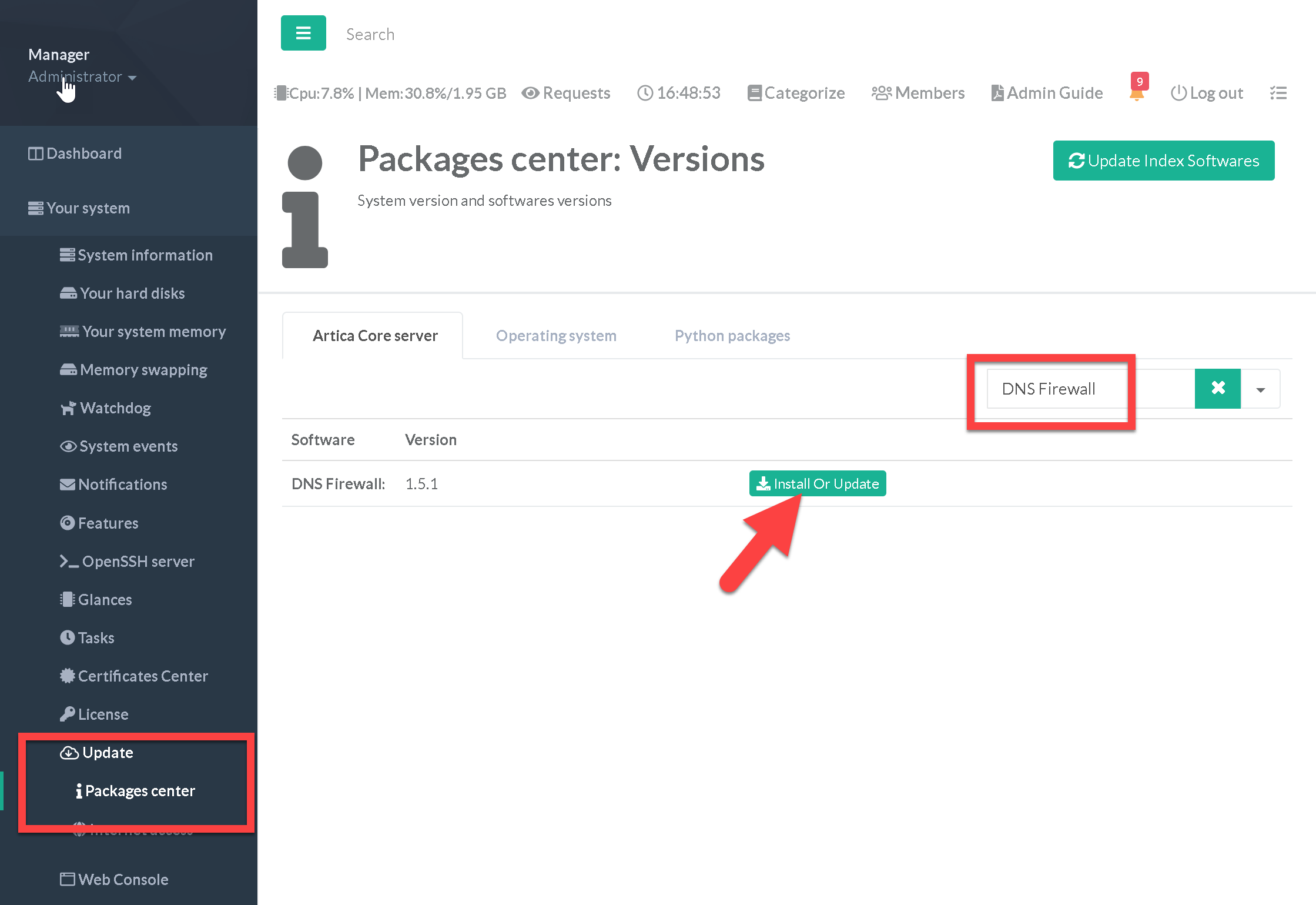Switch to the Python packages tab

[x=732, y=336]
